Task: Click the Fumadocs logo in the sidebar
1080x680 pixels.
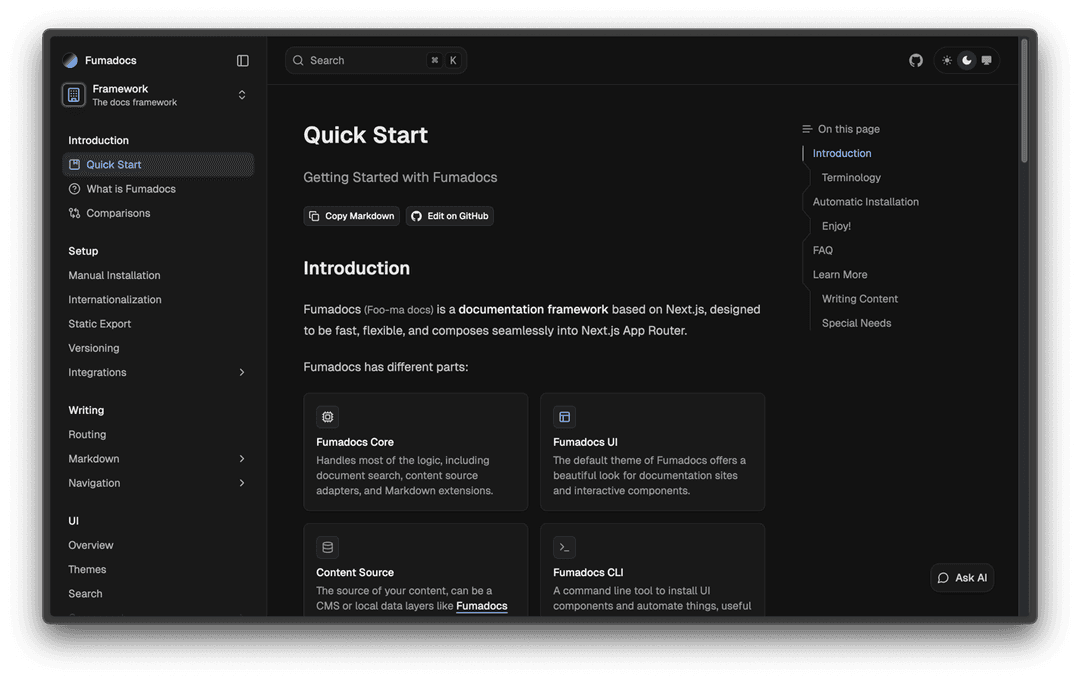Action: coord(70,61)
